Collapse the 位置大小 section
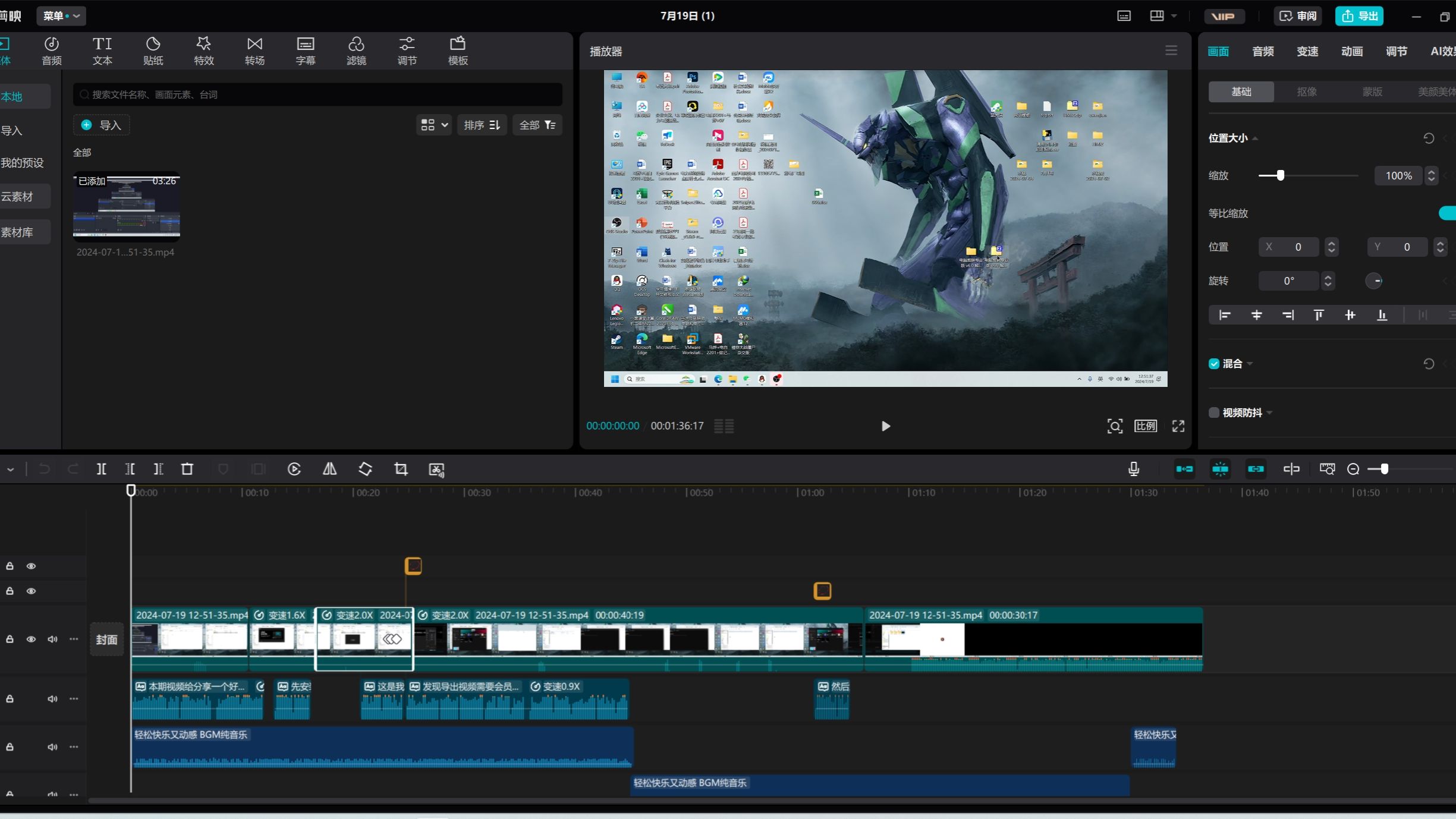1456x819 pixels. pyautogui.click(x=1255, y=138)
